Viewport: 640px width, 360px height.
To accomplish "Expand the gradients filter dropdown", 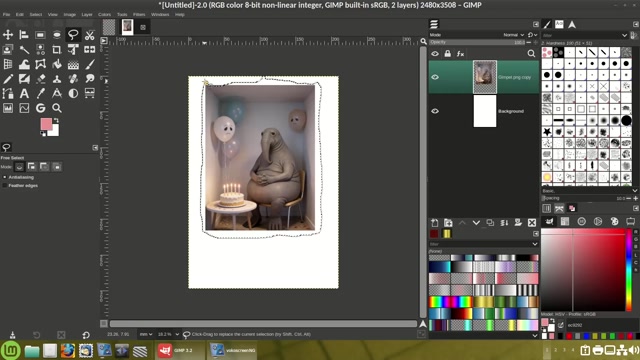I will point(535,244).
